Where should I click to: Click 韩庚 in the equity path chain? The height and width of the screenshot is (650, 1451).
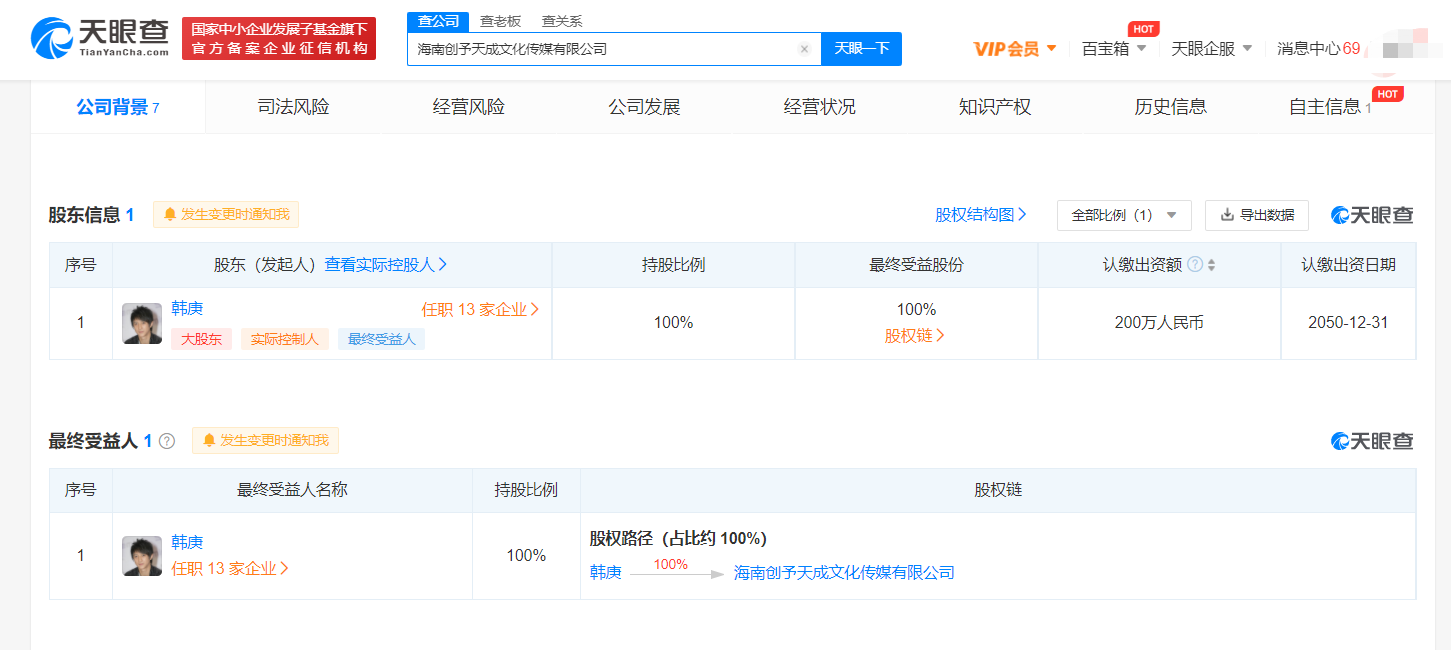pos(606,573)
